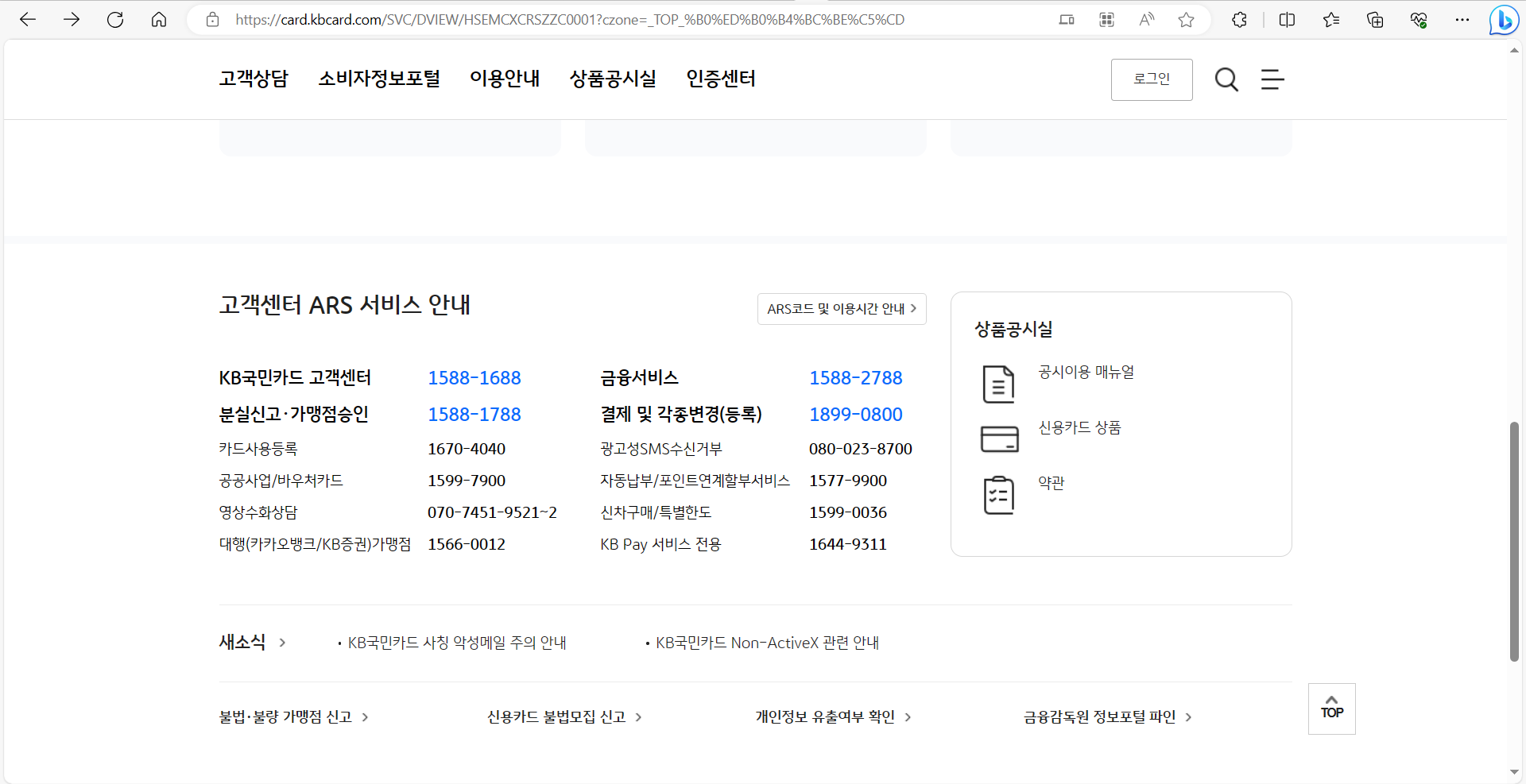The height and width of the screenshot is (784, 1526).
Task: Open the Bing Copilot sidebar
Action: (x=1504, y=20)
